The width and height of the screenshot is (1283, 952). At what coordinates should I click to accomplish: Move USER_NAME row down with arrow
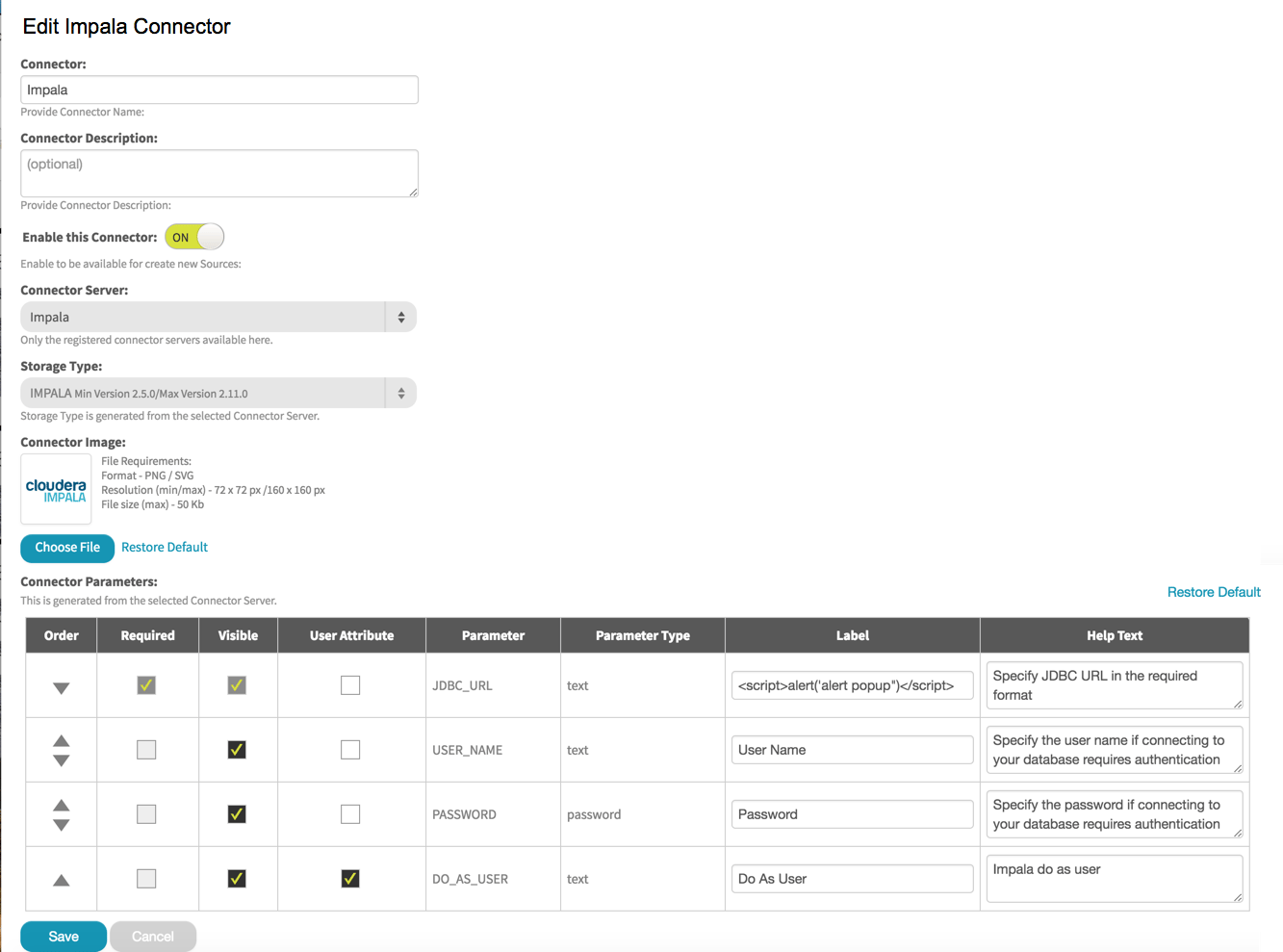pos(61,760)
